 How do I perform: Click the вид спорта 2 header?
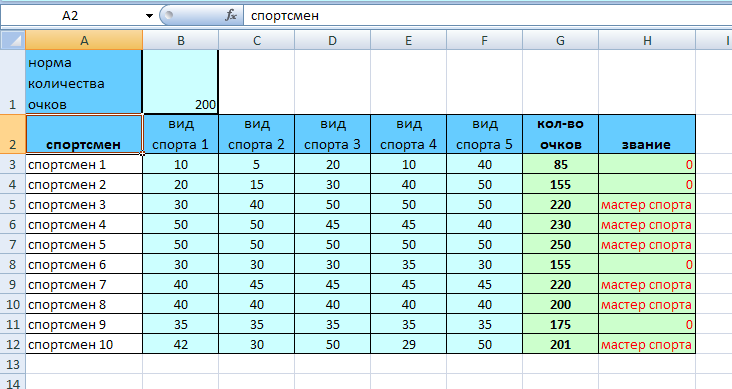pos(257,134)
